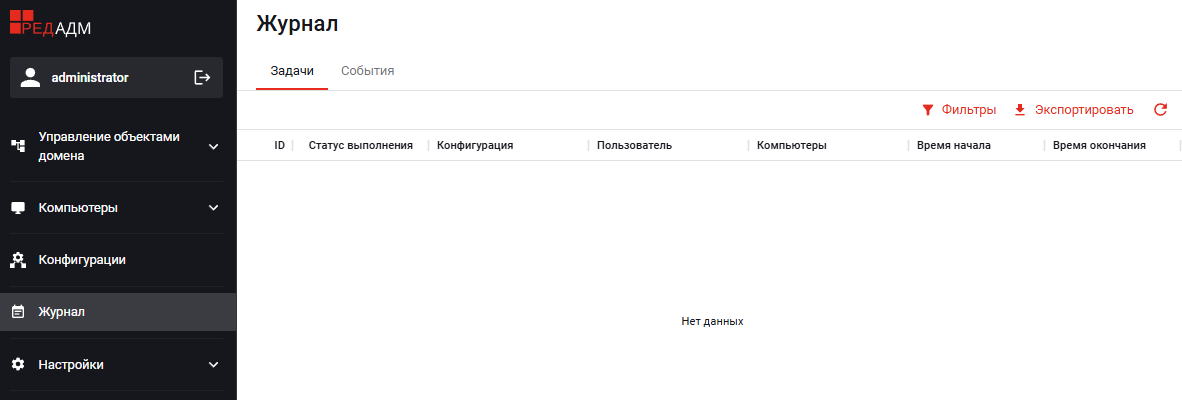Click the refresh icon in the toolbar
Viewport: 1182px width, 400px height.
(x=1160, y=110)
